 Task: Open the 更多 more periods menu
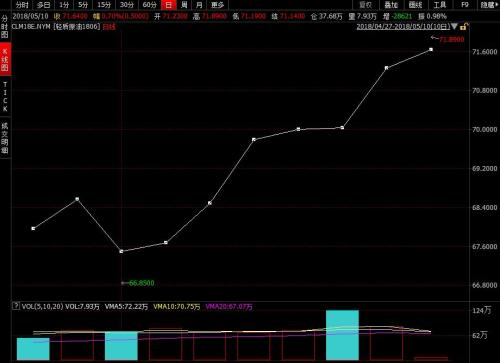[x=217, y=5]
